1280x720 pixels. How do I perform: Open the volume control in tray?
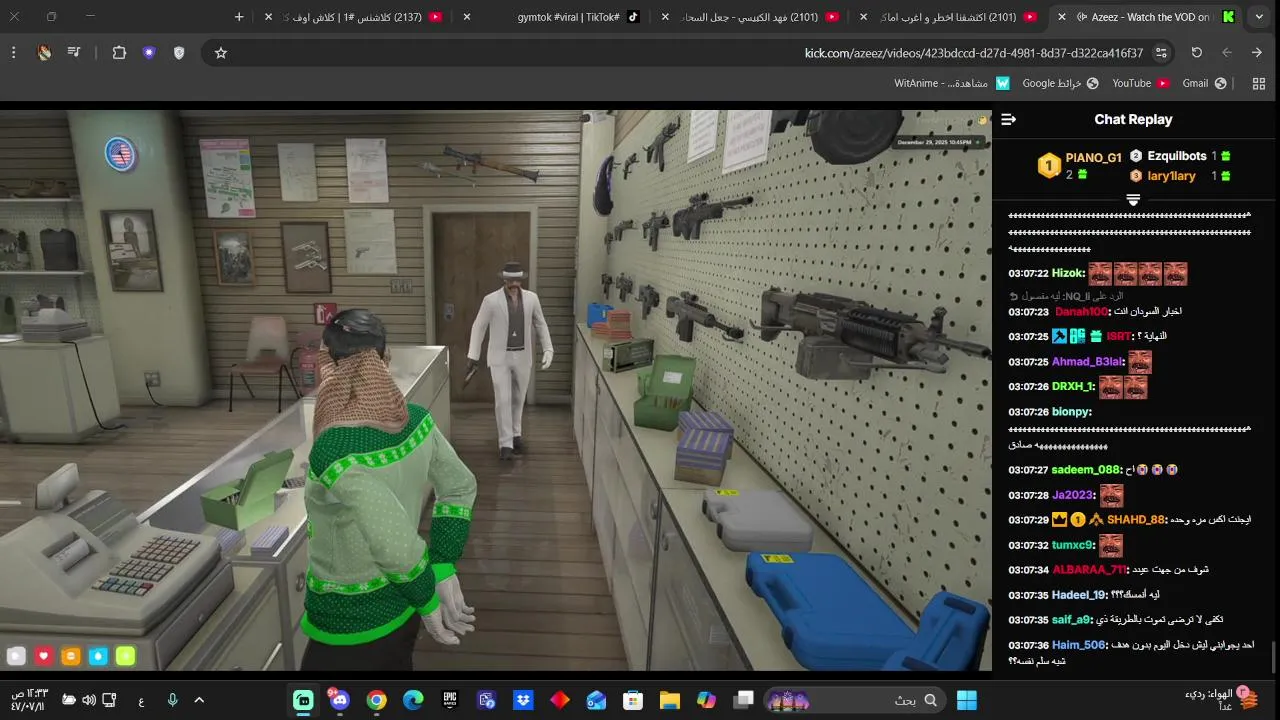pyautogui.click(x=89, y=700)
